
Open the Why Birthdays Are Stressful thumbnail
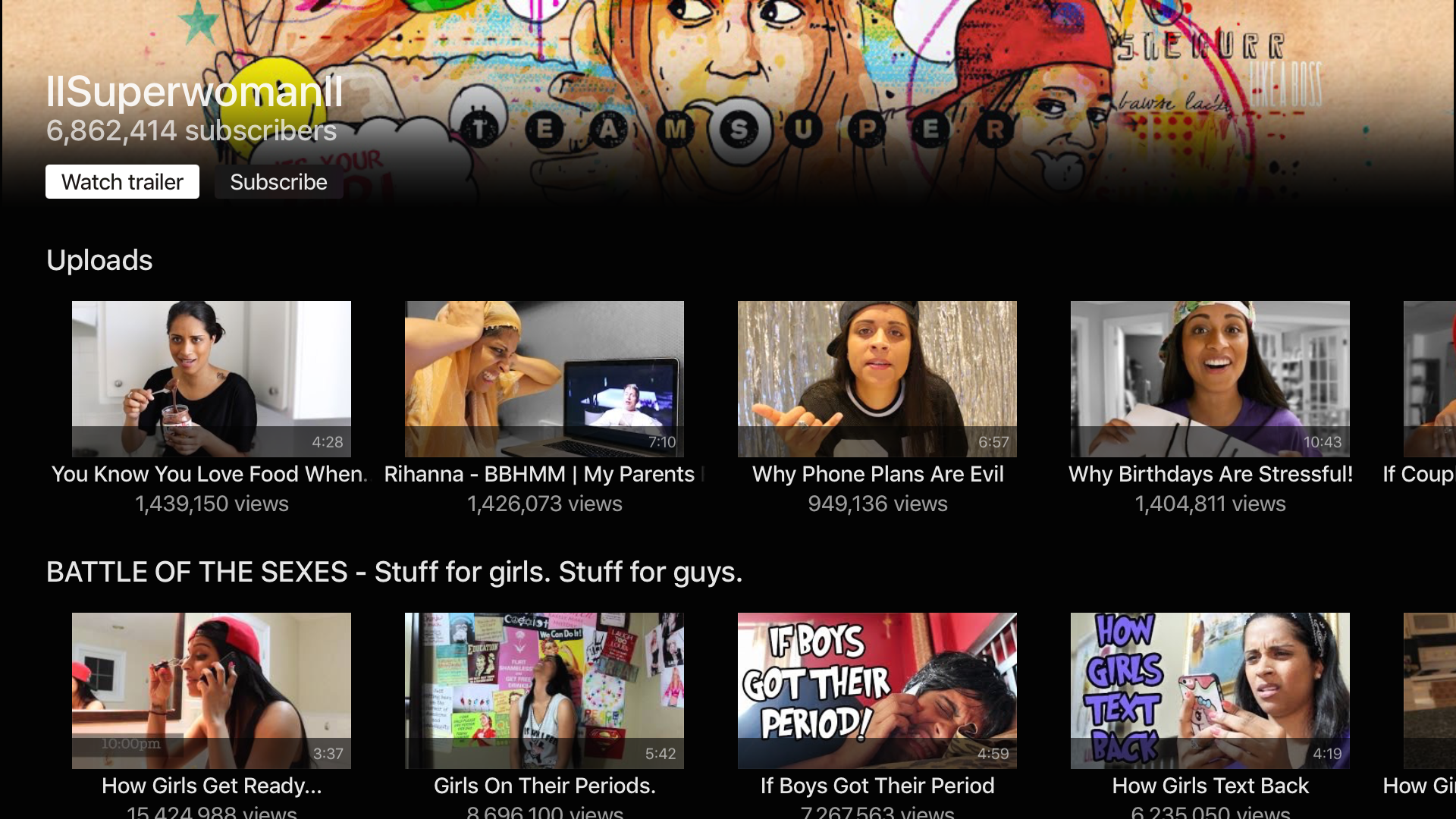pos(1210,378)
